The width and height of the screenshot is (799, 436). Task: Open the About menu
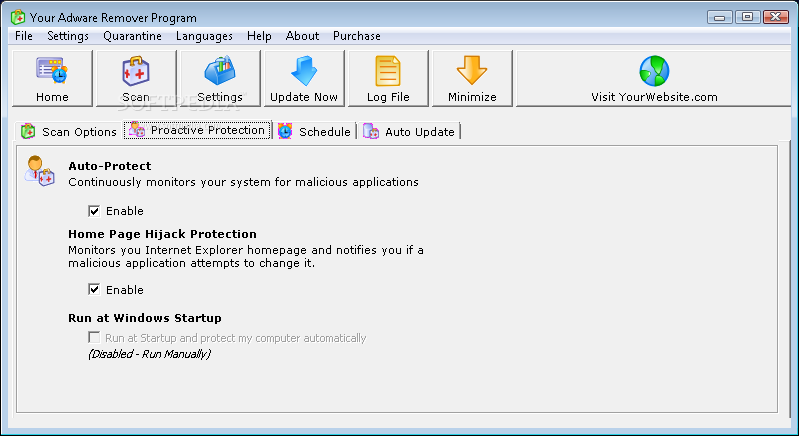tap(303, 36)
